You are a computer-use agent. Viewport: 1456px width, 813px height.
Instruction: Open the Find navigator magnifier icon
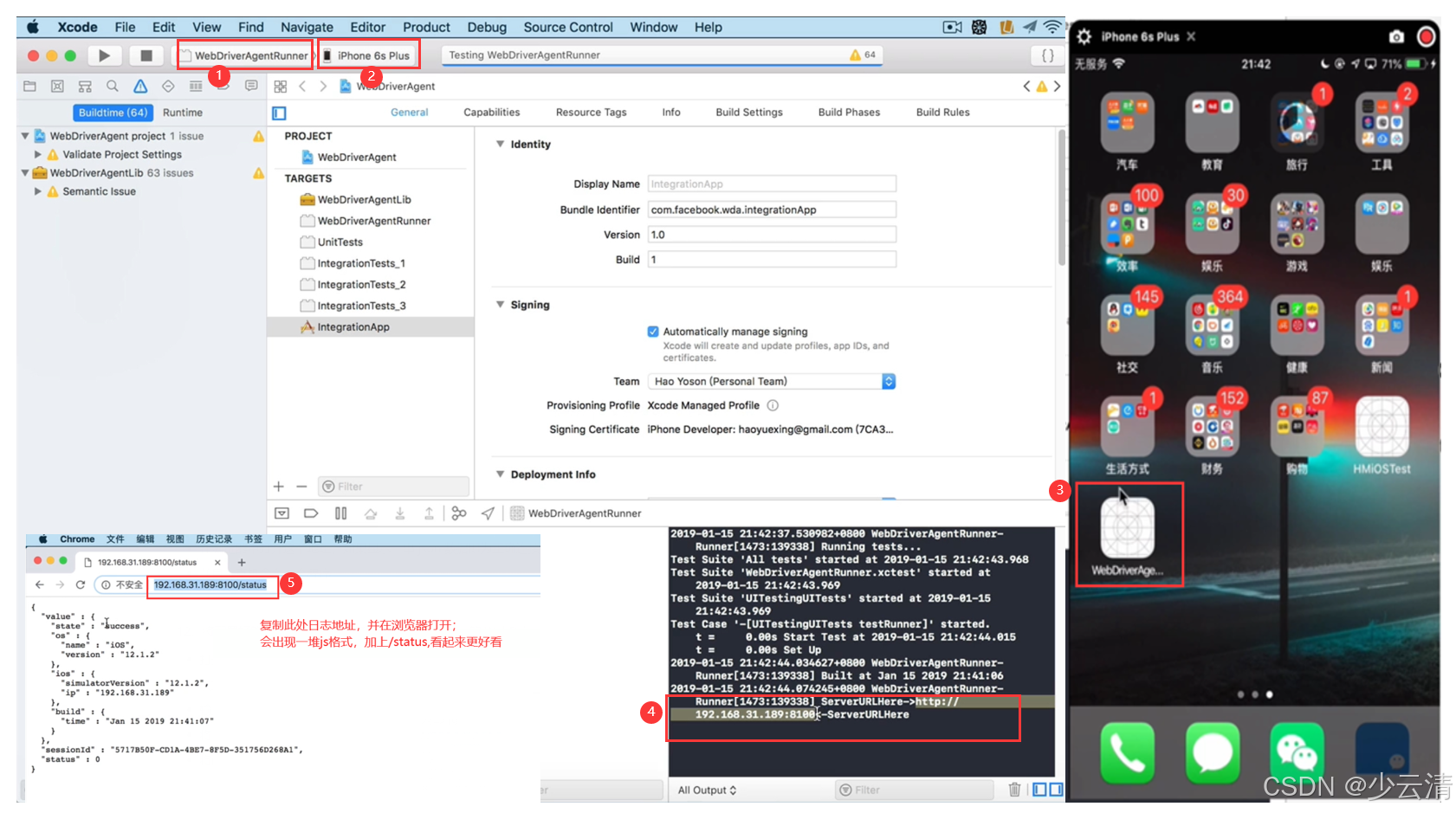113,87
